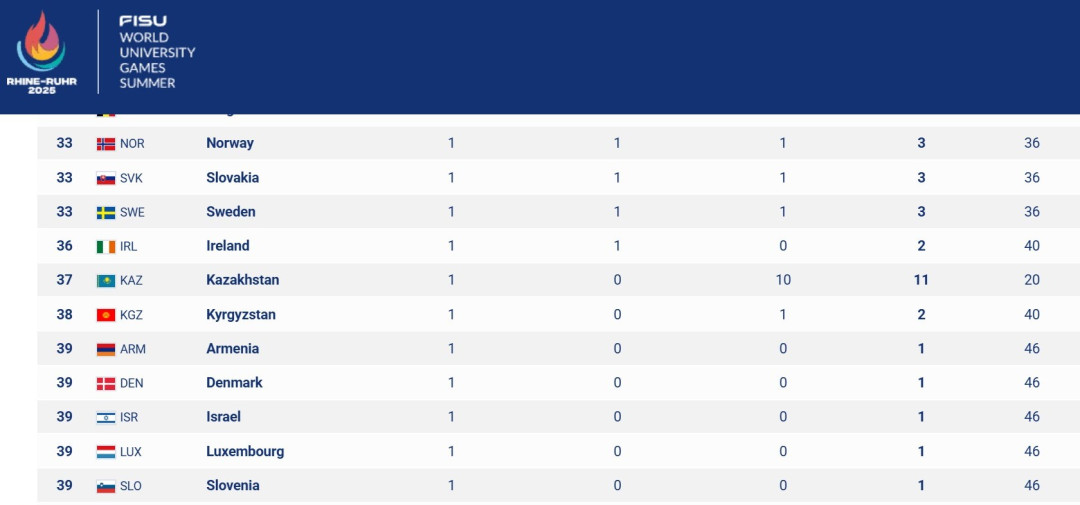Click the Slovakia flag icon

click(x=106, y=178)
